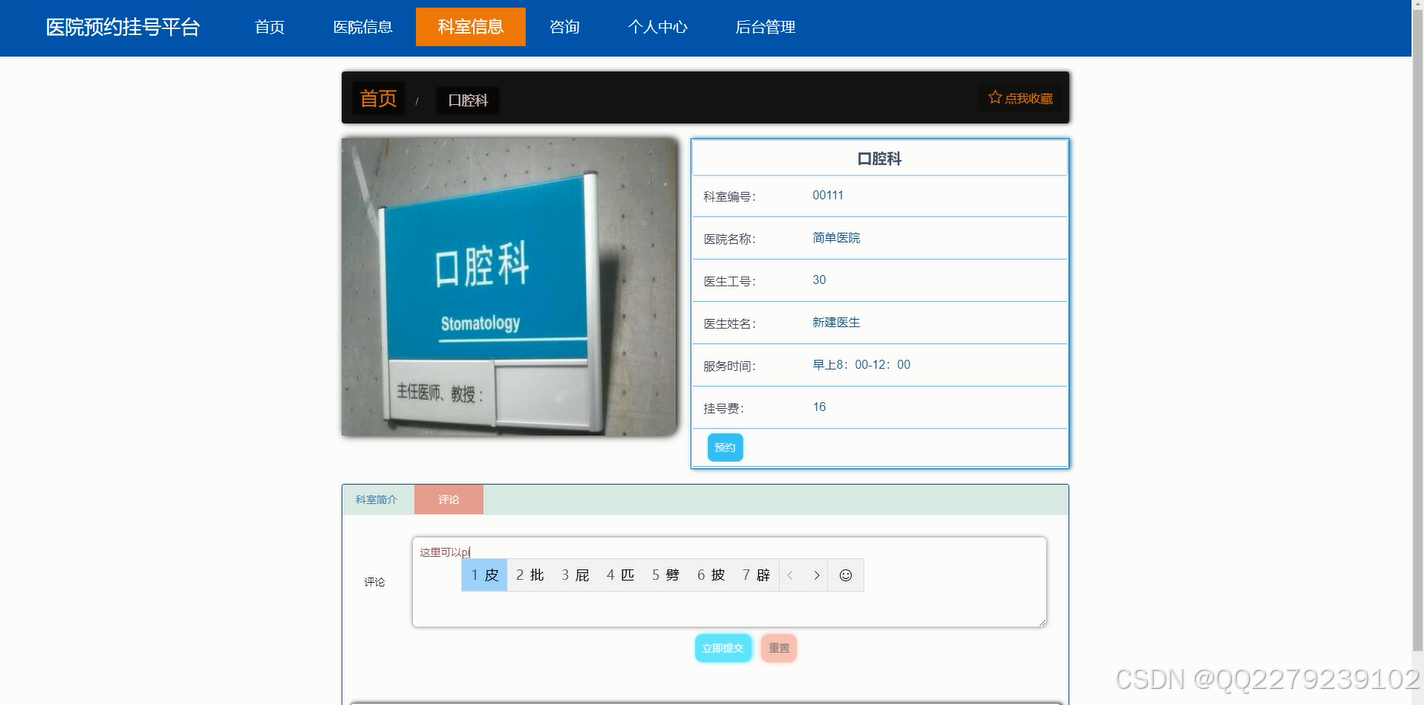Open 医院信息 in the navigation bar
This screenshot has width=1424, height=705.
(363, 27)
